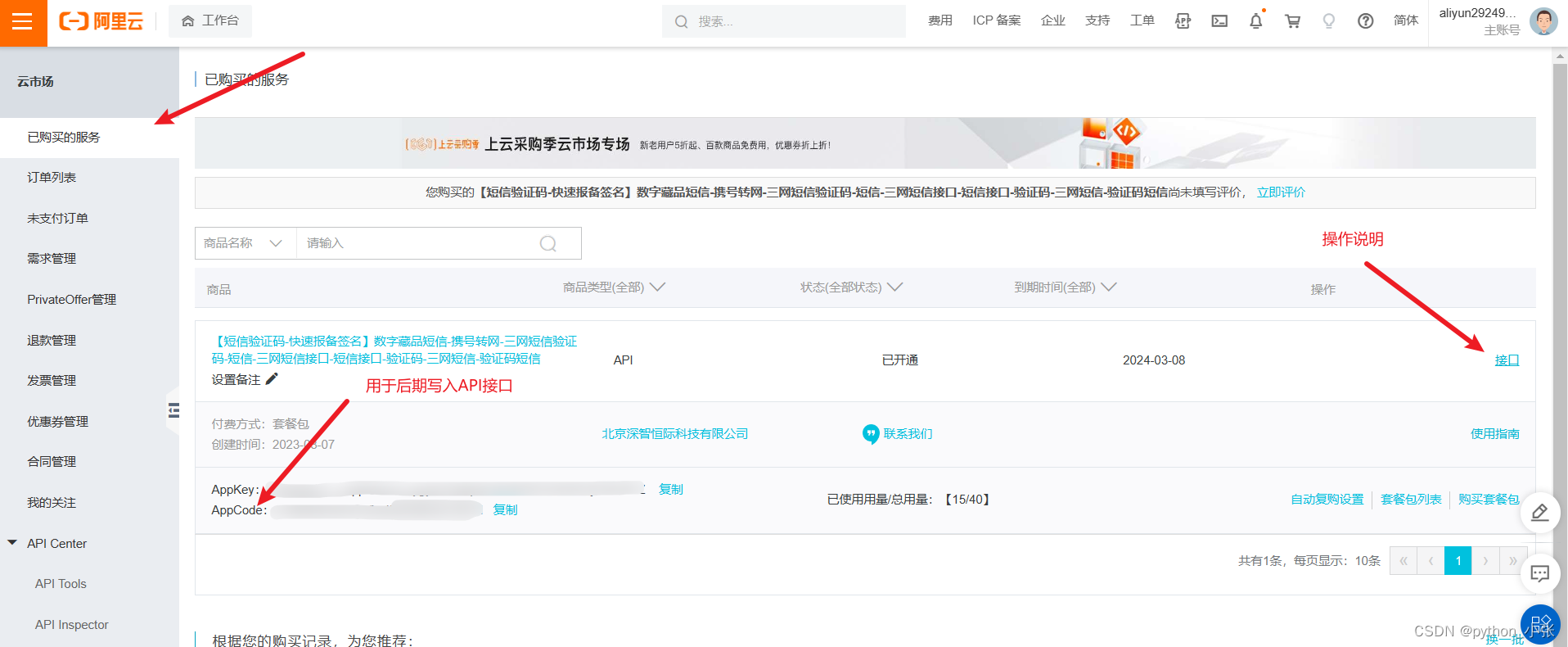Click the magnifier icon in product search

(548, 243)
